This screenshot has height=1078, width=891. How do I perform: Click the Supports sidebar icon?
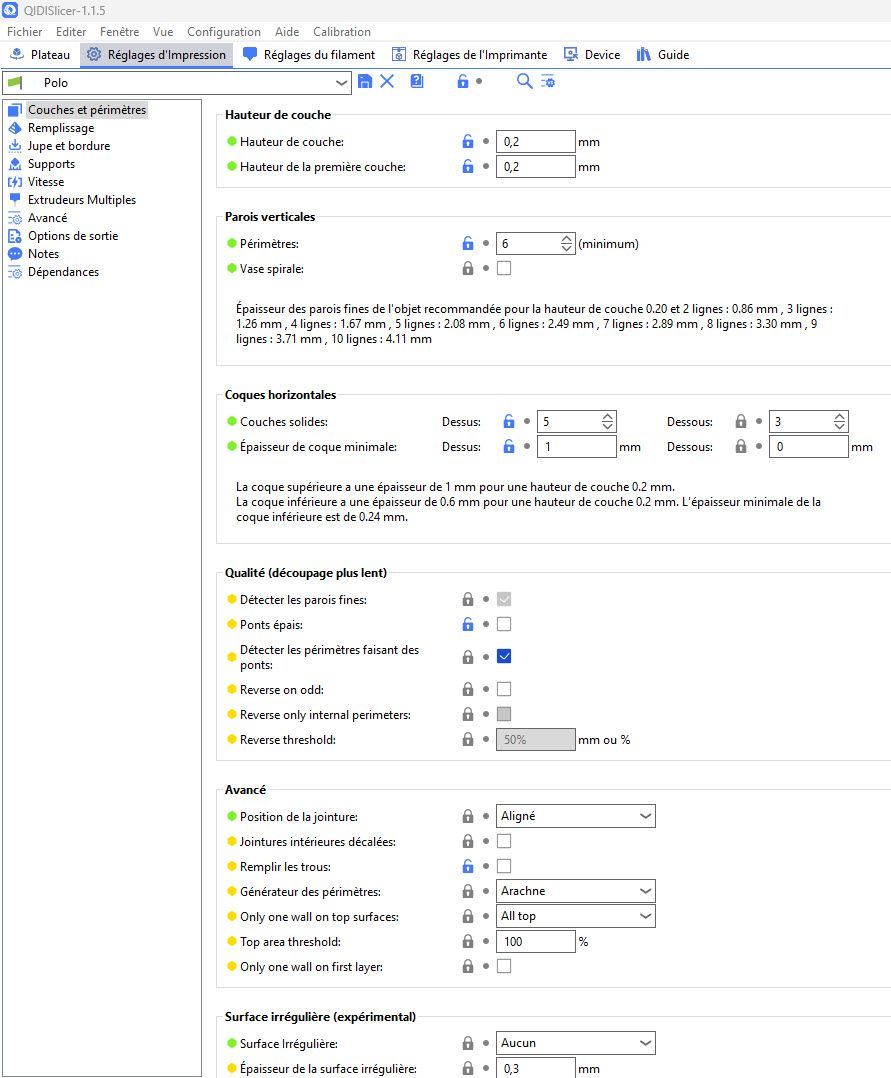(15, 164)
